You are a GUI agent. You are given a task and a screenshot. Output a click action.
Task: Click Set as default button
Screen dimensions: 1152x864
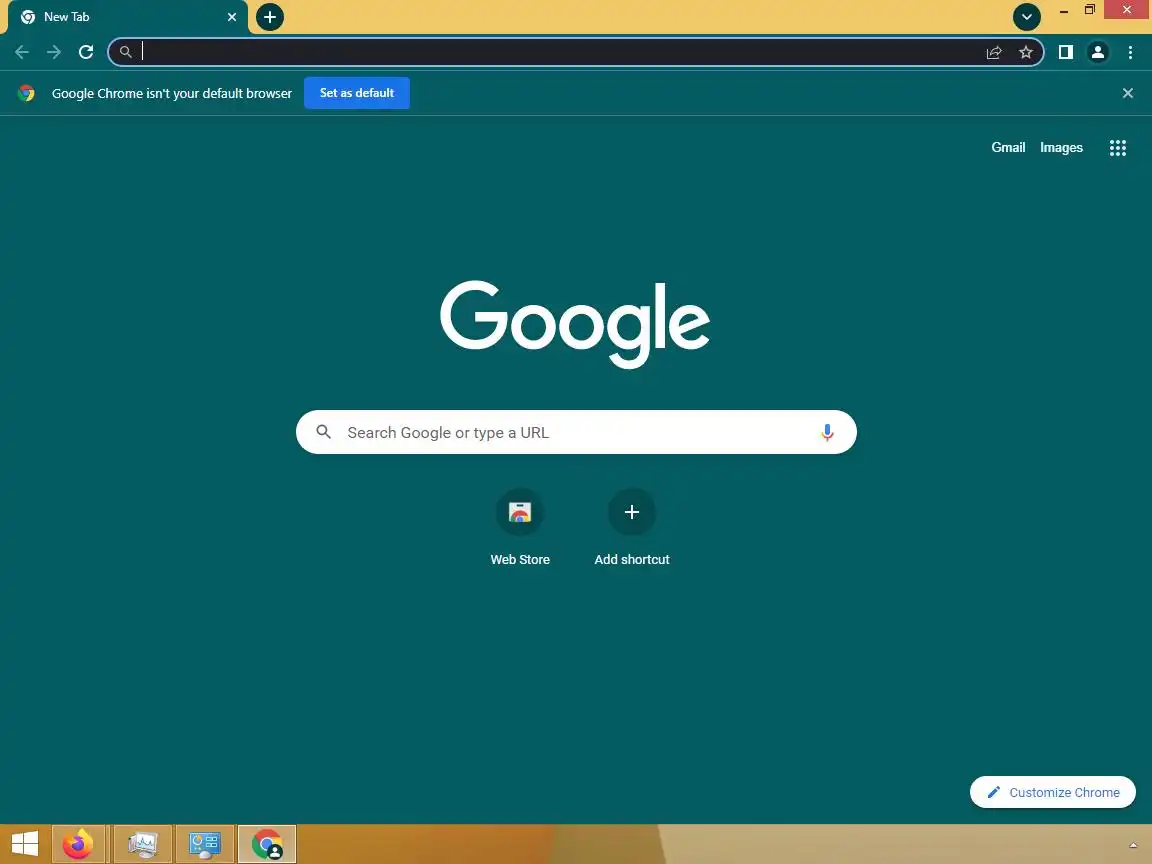[x=357, y=93]
